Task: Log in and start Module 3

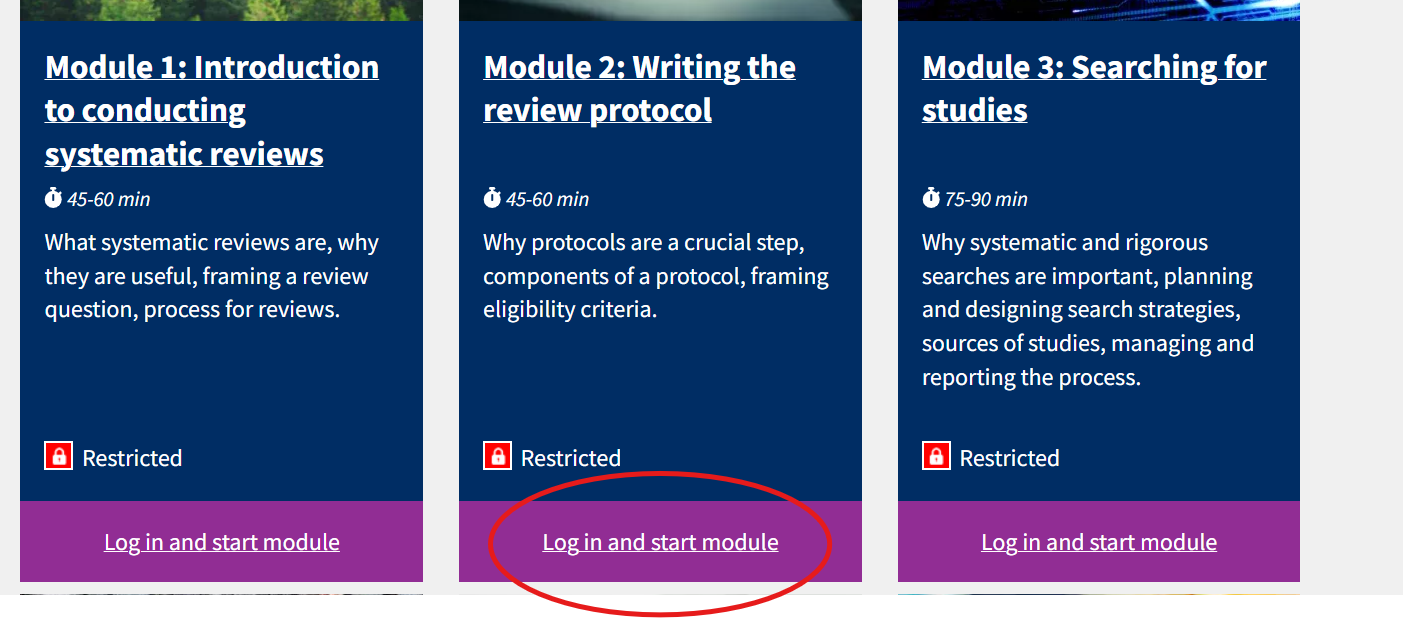Action: pos(1099,542)
